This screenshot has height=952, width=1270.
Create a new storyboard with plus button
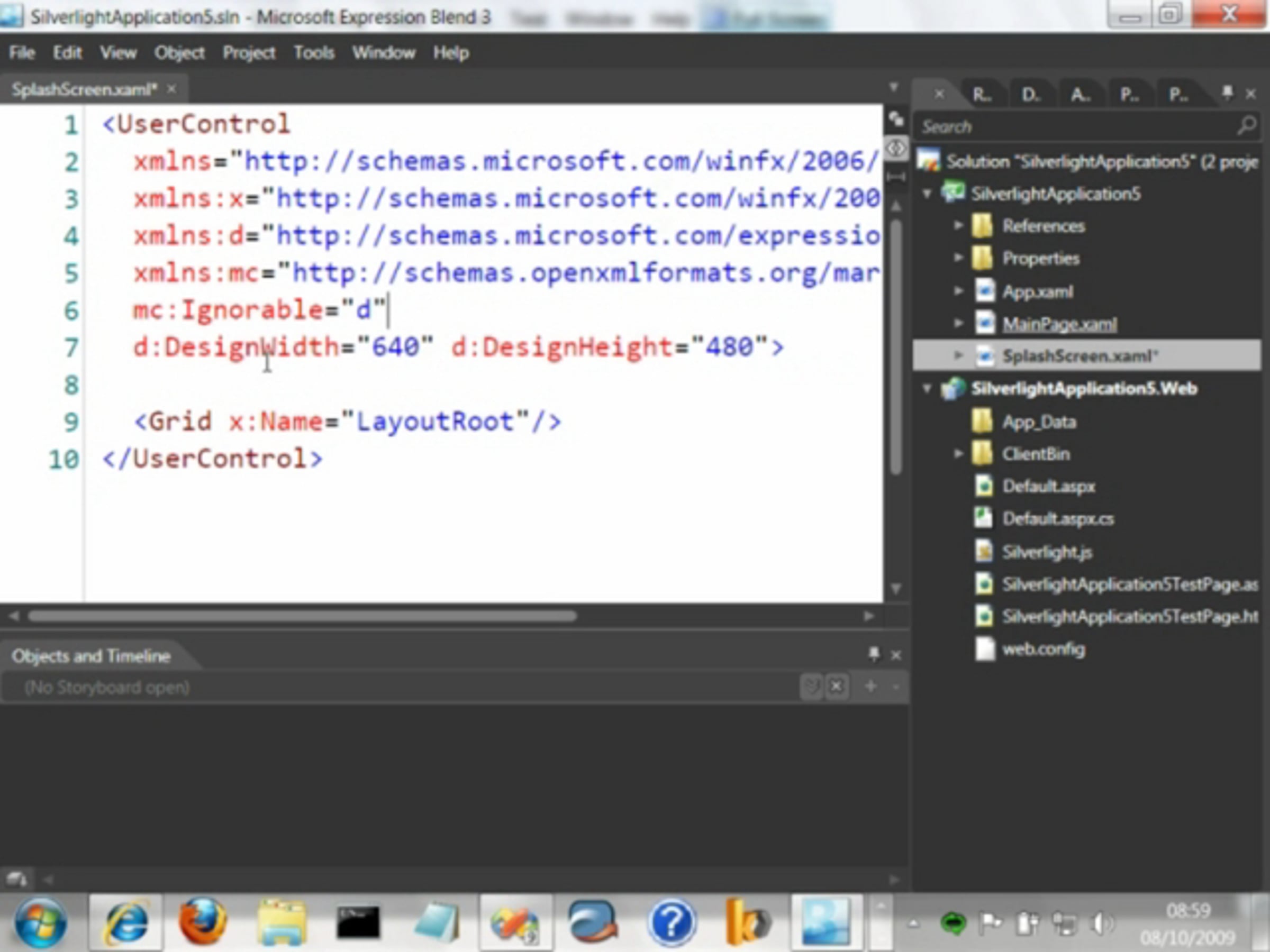(x=870, y=686)
